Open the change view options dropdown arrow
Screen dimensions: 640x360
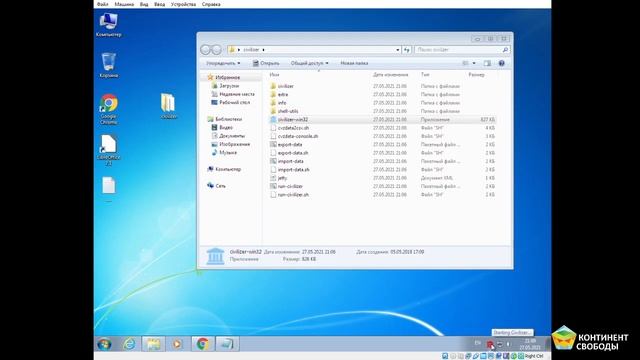tap(474, 63)
